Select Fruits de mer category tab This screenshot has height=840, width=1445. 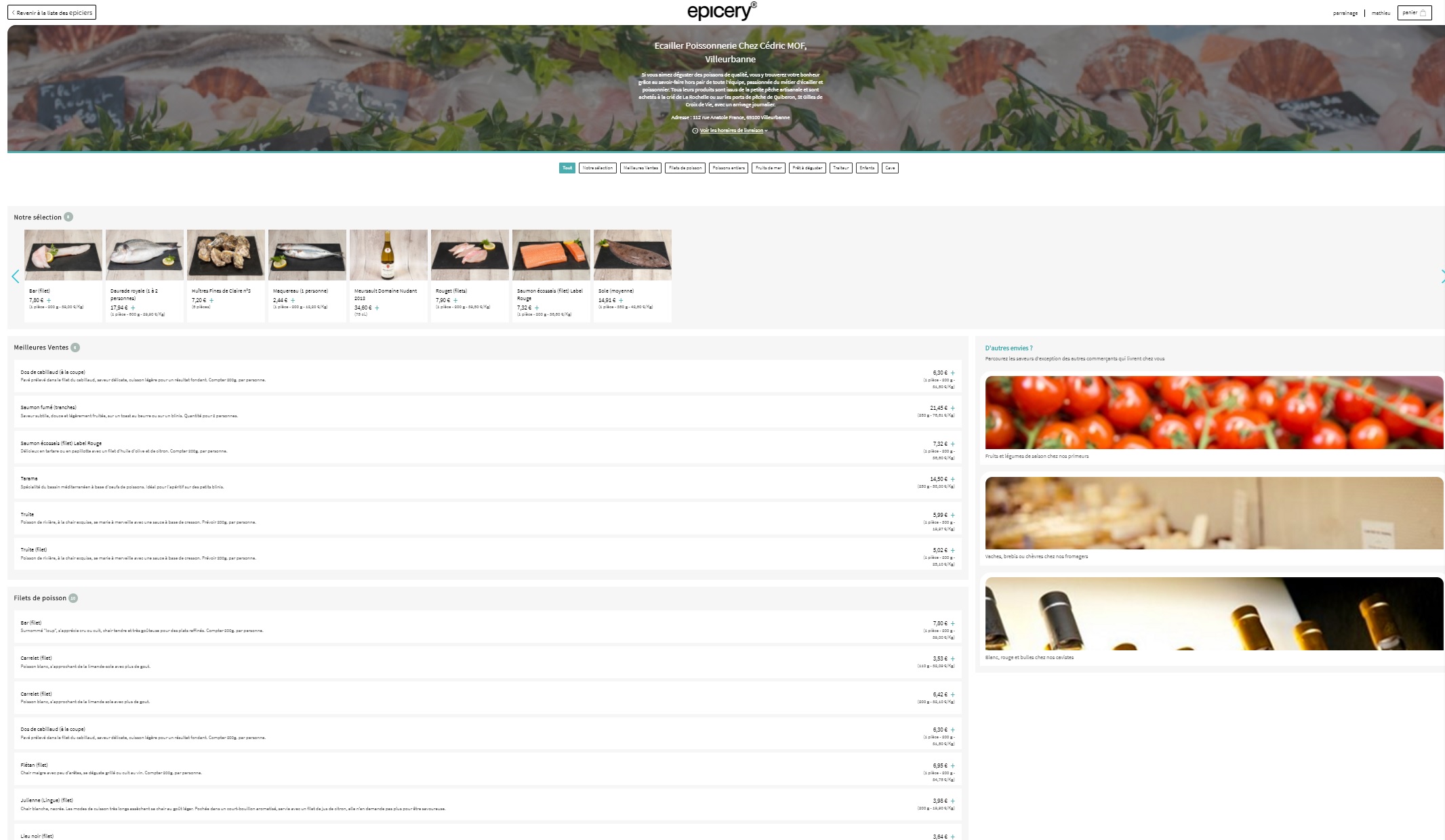(769, 168)
